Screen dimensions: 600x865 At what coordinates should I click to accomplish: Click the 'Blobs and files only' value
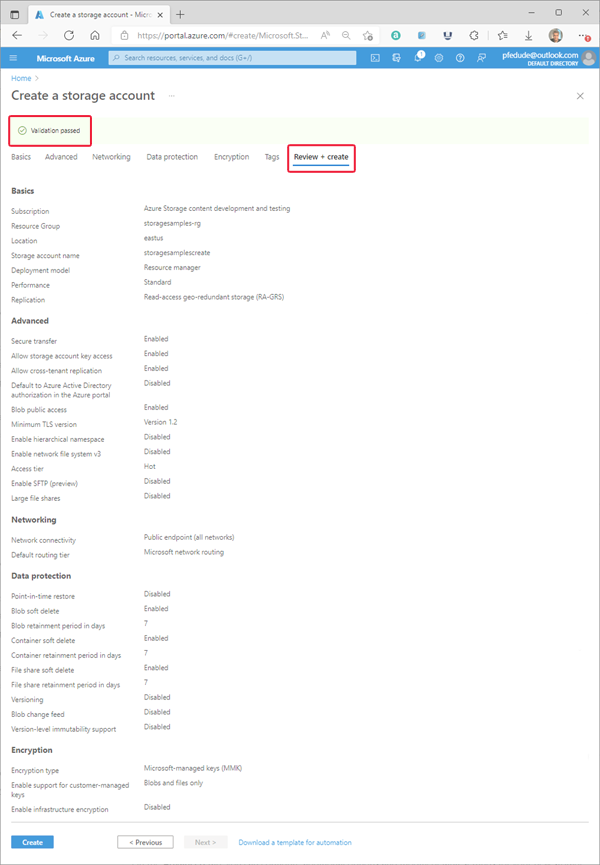[173, 782]
